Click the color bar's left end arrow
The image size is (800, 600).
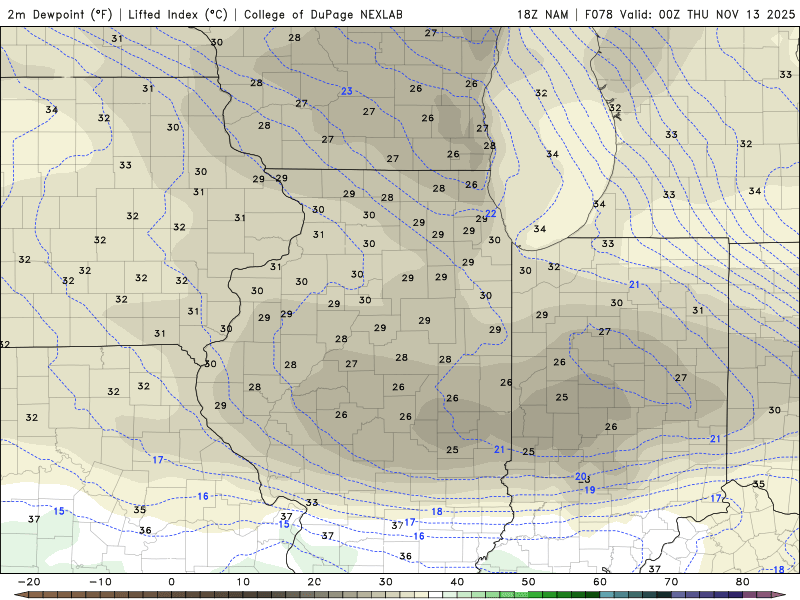pyautogui.click(x=21, y=595)
